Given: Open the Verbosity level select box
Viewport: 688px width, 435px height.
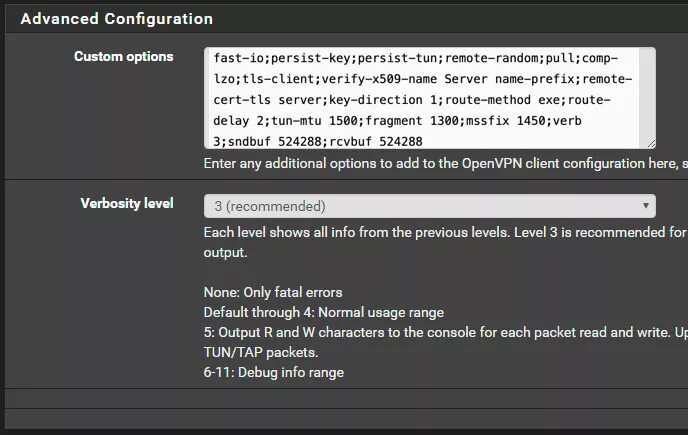Looking at the screenshot, I should tap(430, 207).
